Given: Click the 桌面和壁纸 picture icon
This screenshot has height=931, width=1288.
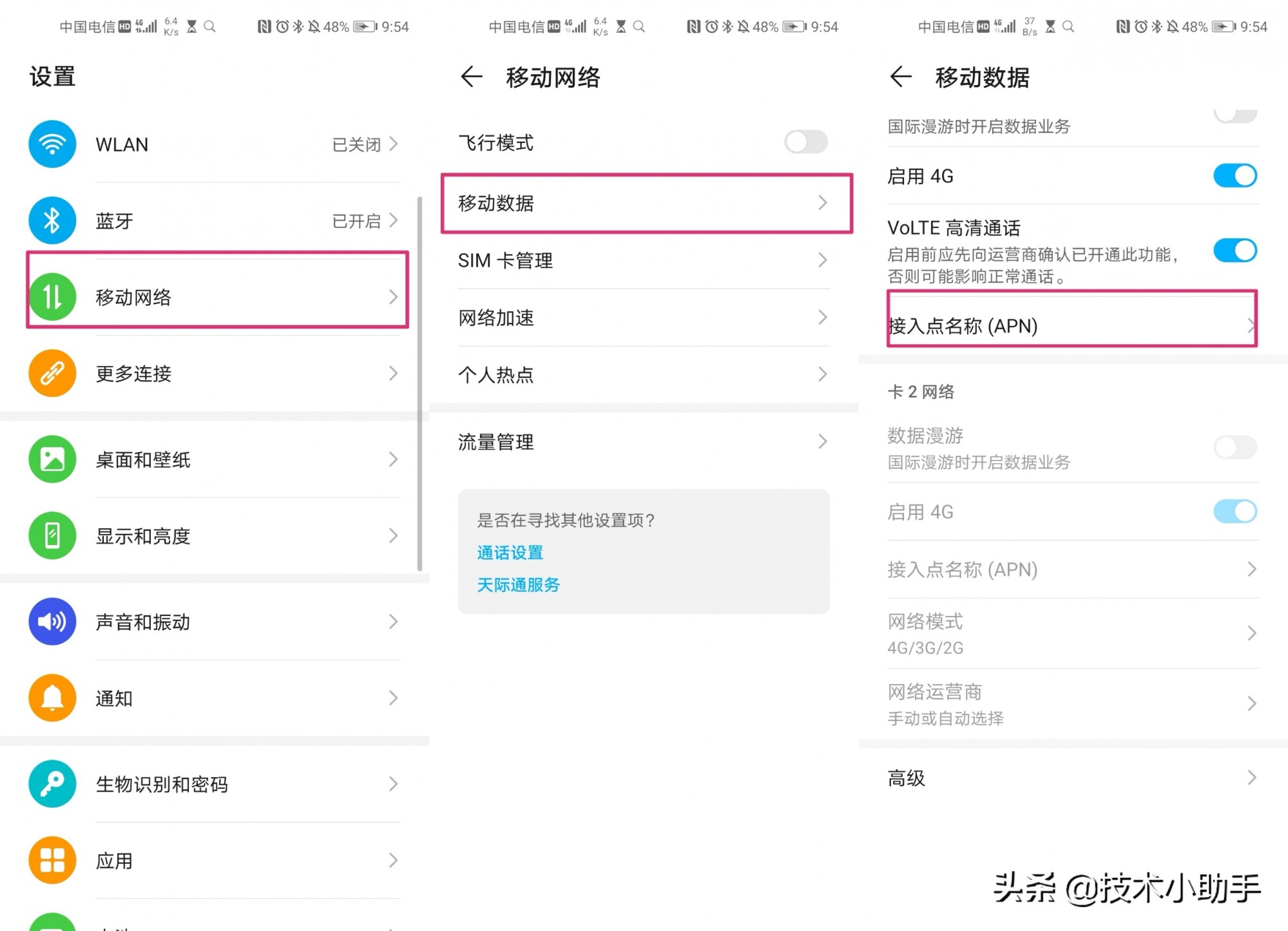Looking at the screenshot, I should pyautogui.click(x=52, y=459).
